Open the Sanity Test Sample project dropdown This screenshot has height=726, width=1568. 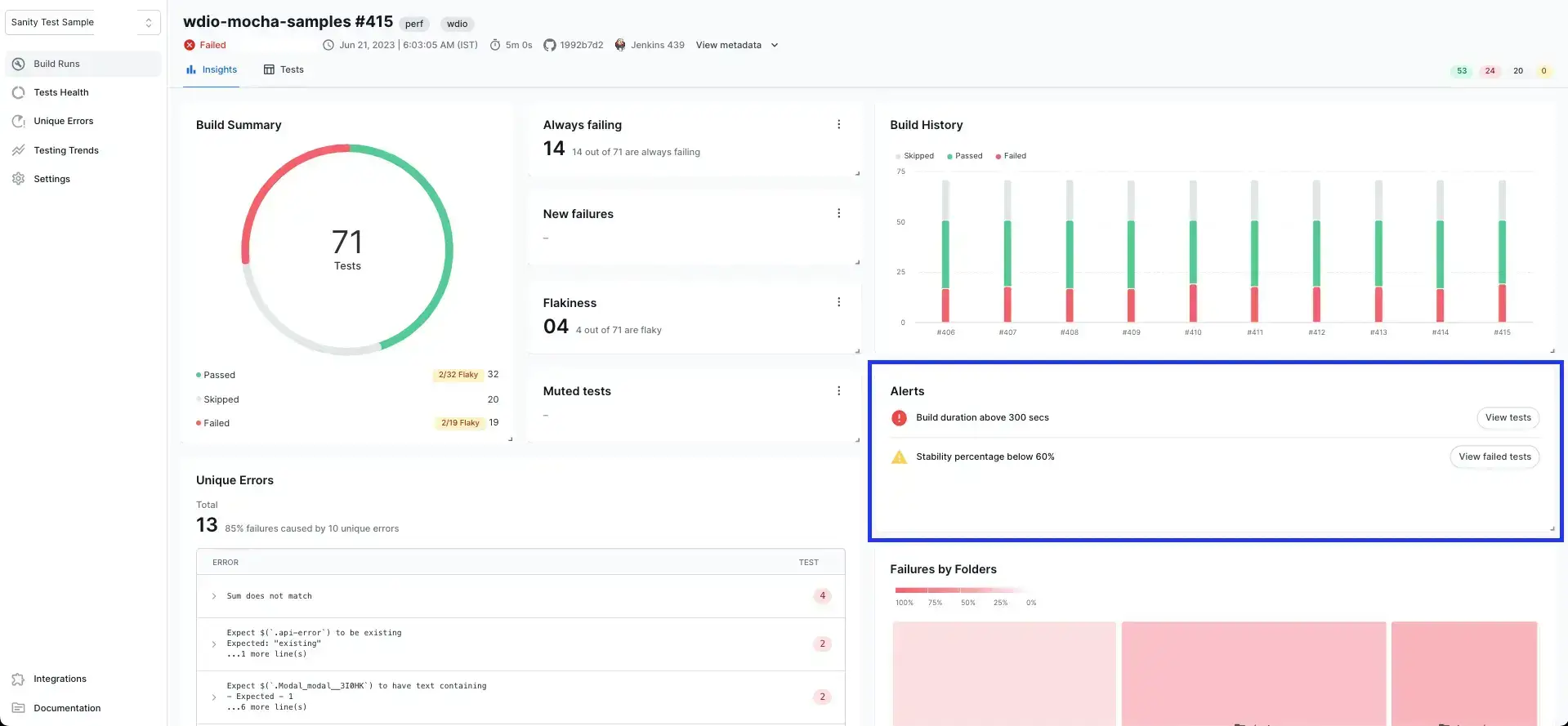coord(83,23)
